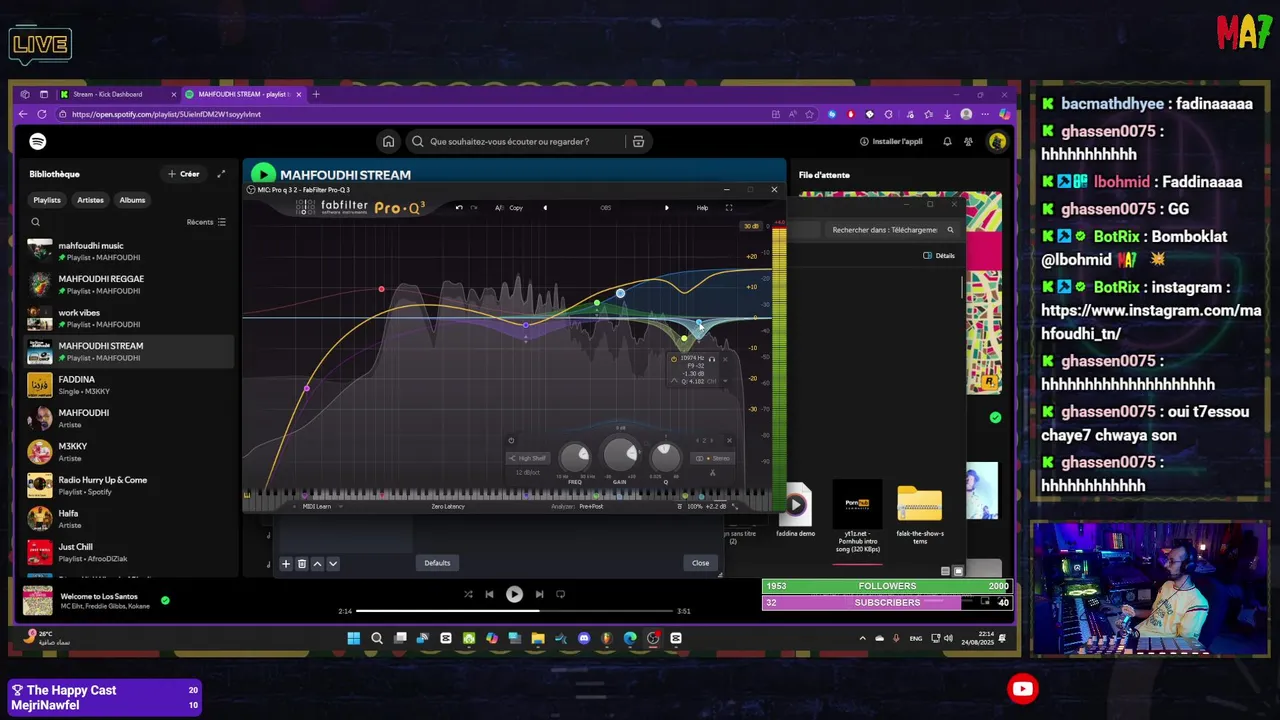Screen dimensions: 1280x720
Task: Filter the library by Playlists
Action: [x=47, y=200]
